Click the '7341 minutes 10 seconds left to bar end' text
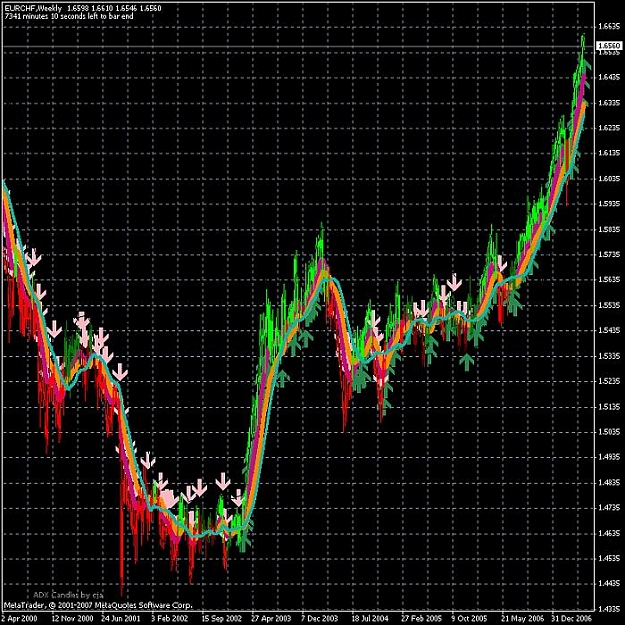Viewport: 625px width, 625px height. click(x=69, y=16)
